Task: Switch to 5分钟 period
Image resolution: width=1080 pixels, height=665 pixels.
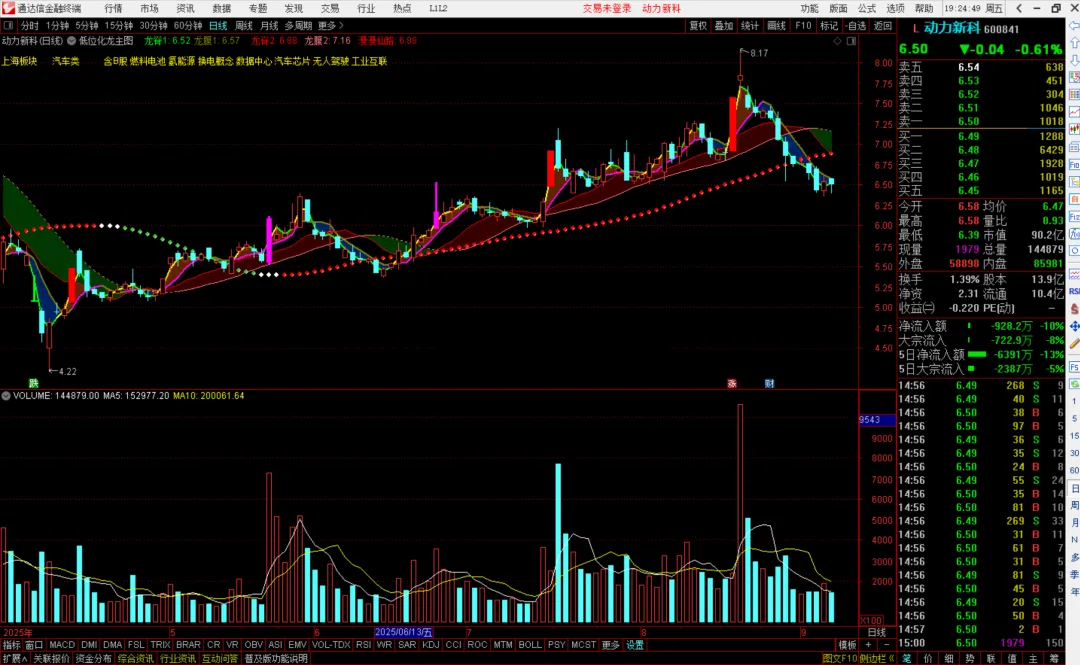Action: click(x=87, y=25)
